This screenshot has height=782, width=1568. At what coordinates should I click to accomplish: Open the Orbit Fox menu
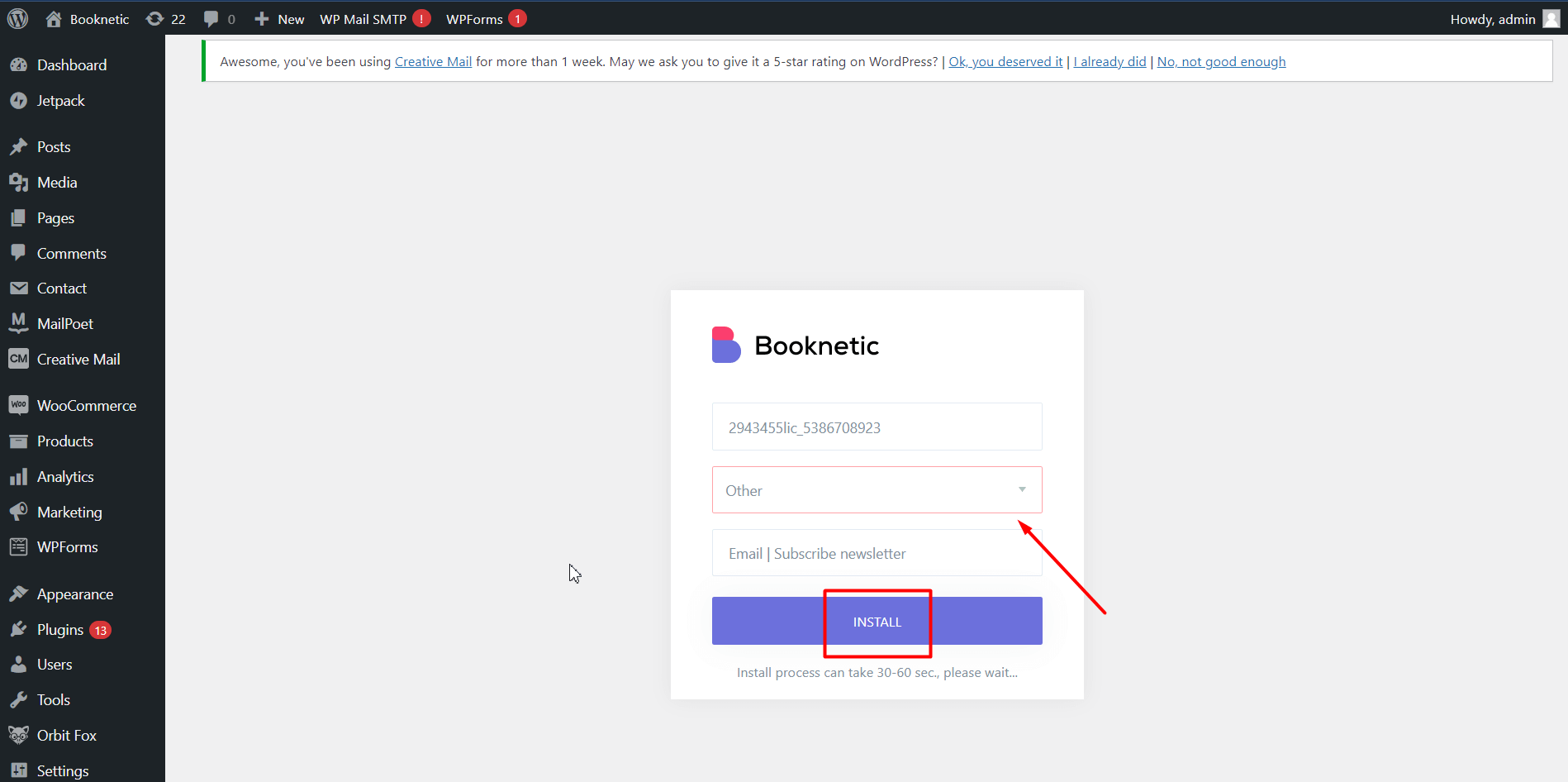(66, 736)
